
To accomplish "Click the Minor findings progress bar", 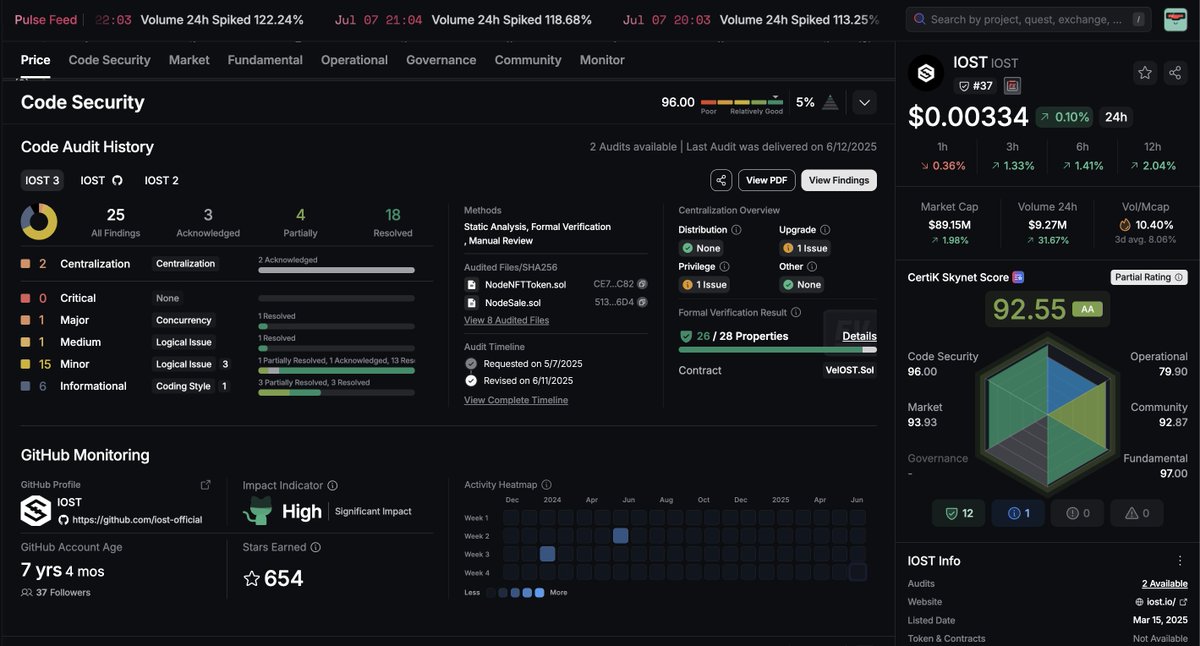I will point(336,370).
